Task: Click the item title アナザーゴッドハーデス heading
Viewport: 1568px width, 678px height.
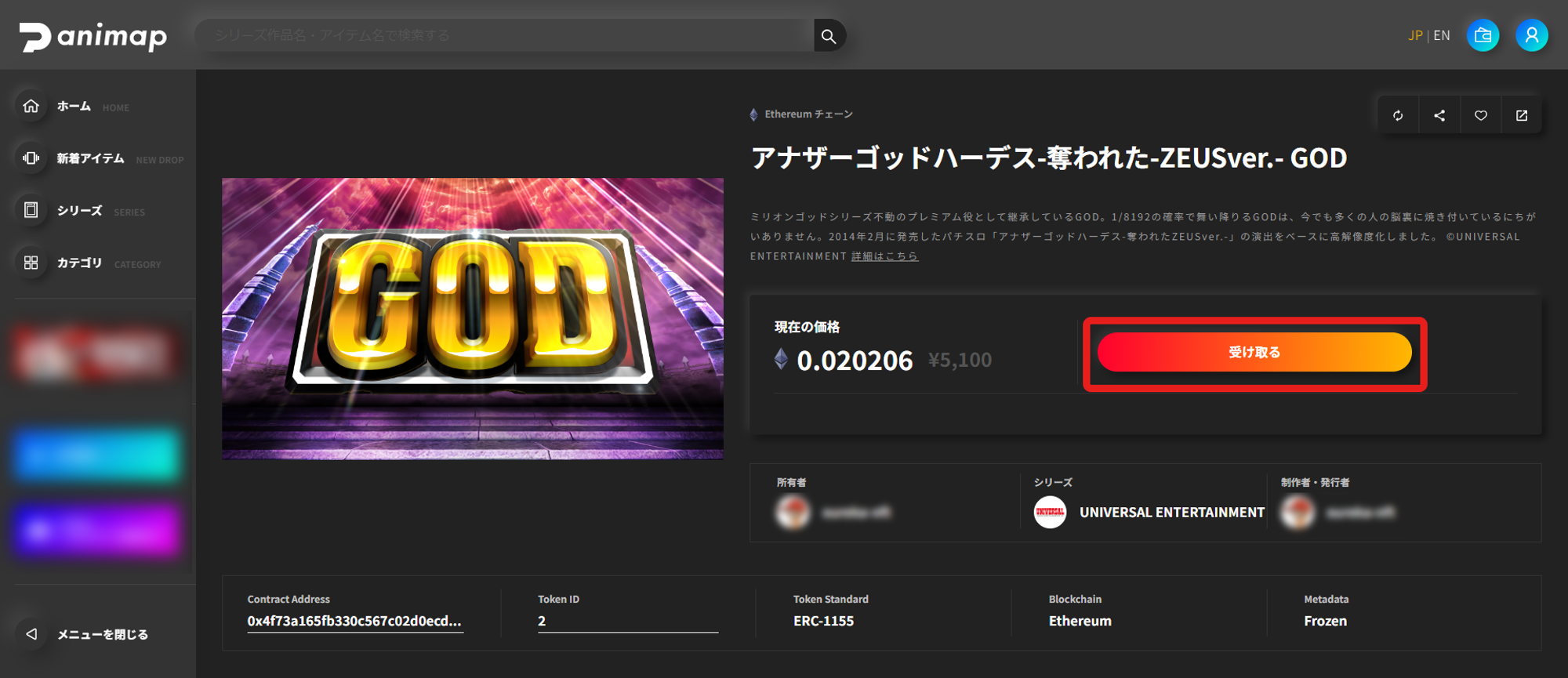Action: tap(1049, 158)
